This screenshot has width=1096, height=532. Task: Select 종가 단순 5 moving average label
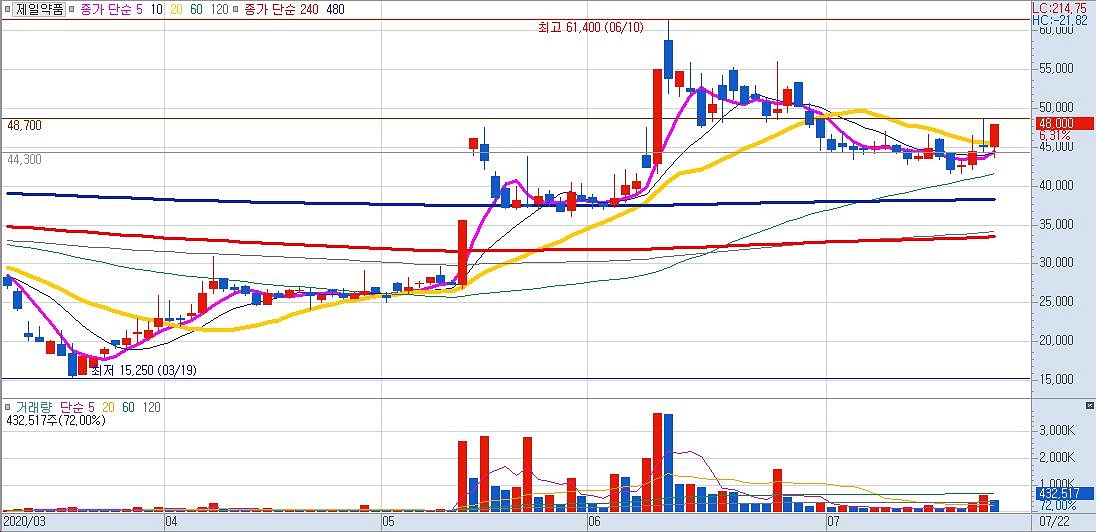coord(110,9)
